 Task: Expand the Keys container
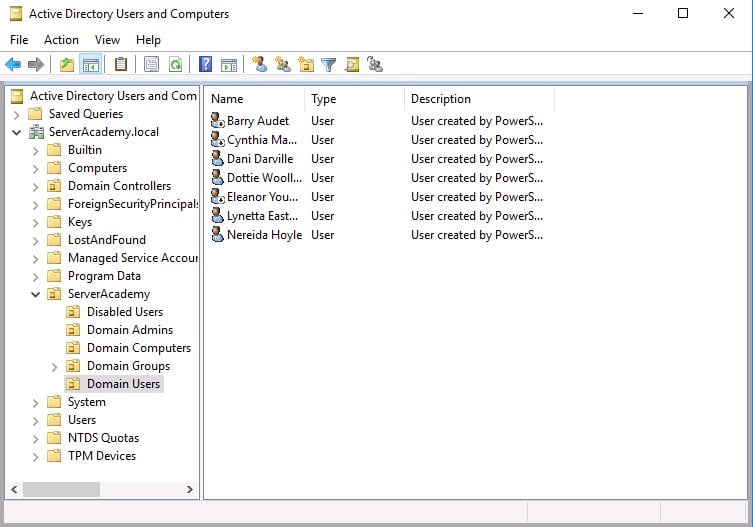tap(35, 223)
